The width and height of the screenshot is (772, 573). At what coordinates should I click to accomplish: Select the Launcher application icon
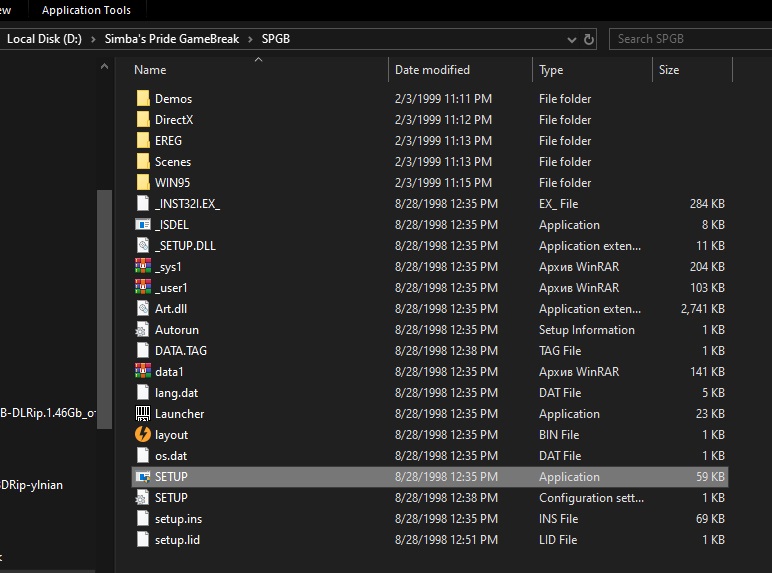click(142, 414)
